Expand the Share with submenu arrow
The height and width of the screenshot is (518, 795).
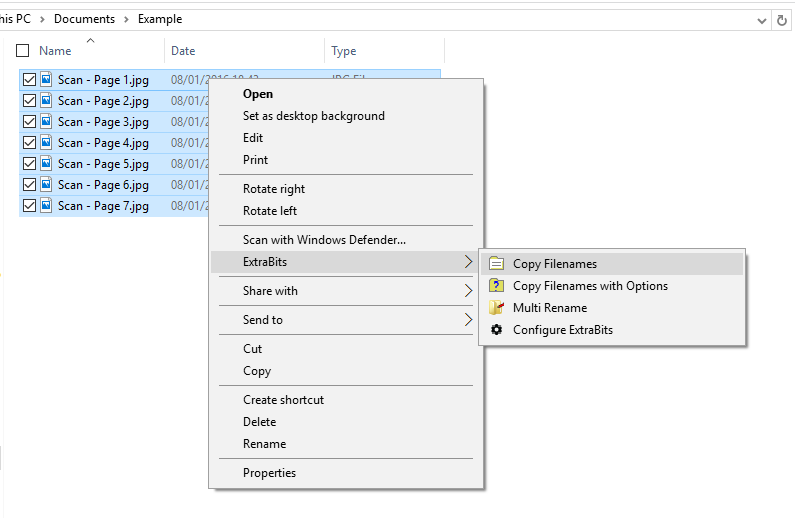coord(468,291)
